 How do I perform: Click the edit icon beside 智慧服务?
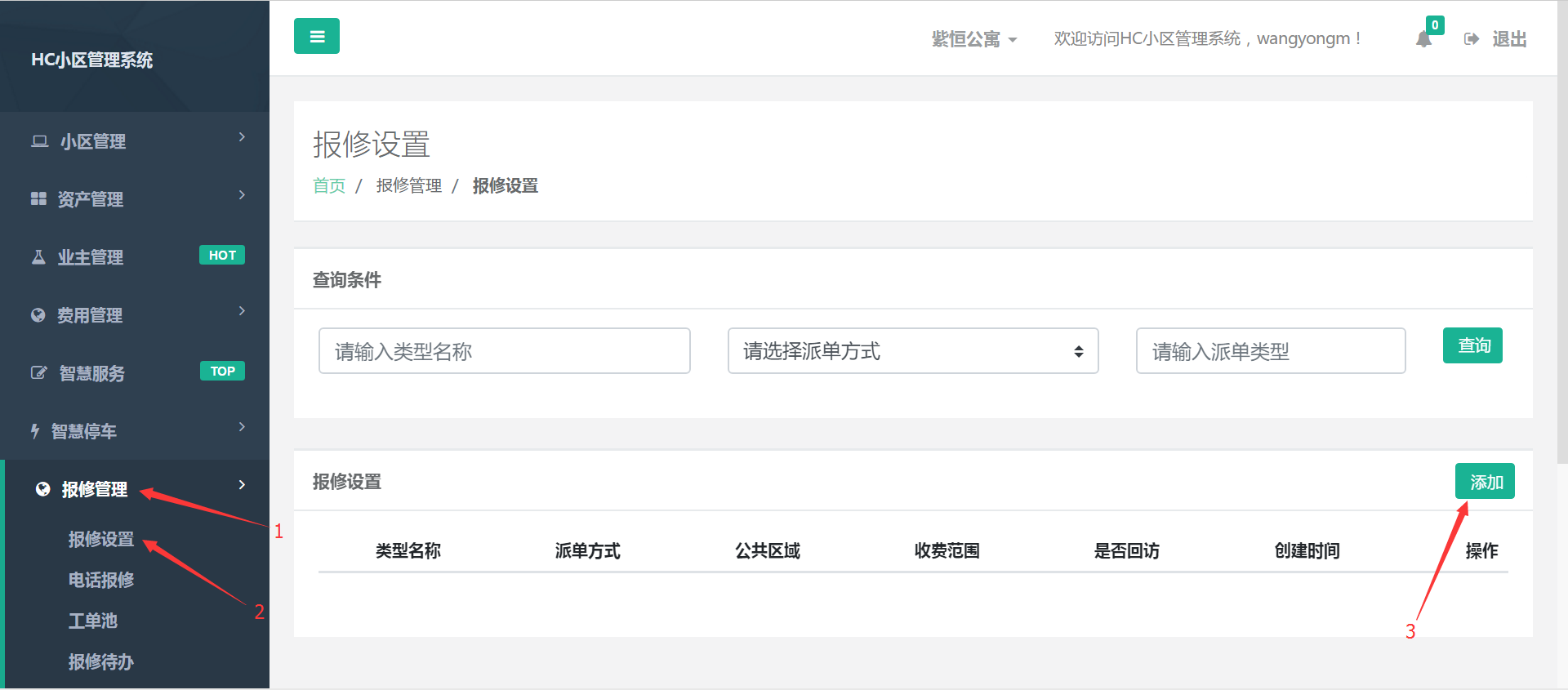[38, 373]
